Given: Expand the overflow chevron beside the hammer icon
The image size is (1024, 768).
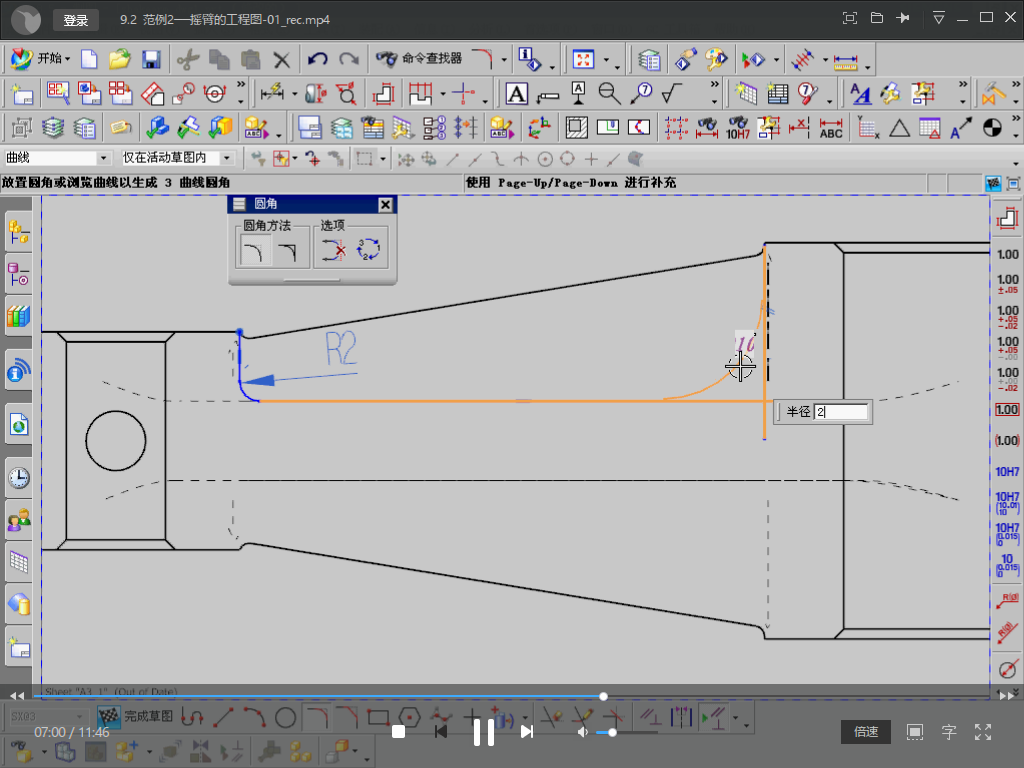Looking at the screenshot, I should click(1016, 86).
